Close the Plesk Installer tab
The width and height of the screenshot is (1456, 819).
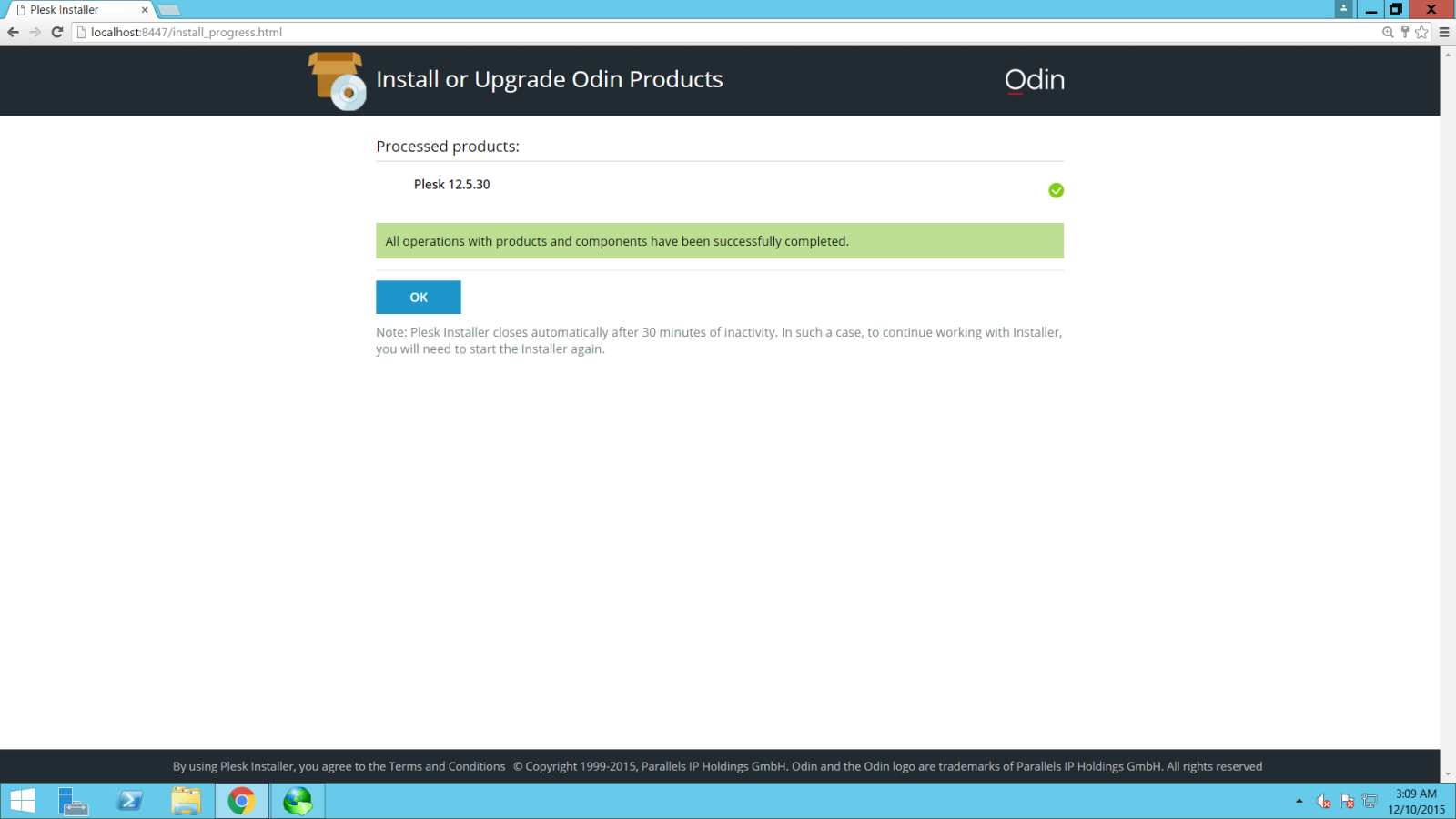tap(144, 10)
